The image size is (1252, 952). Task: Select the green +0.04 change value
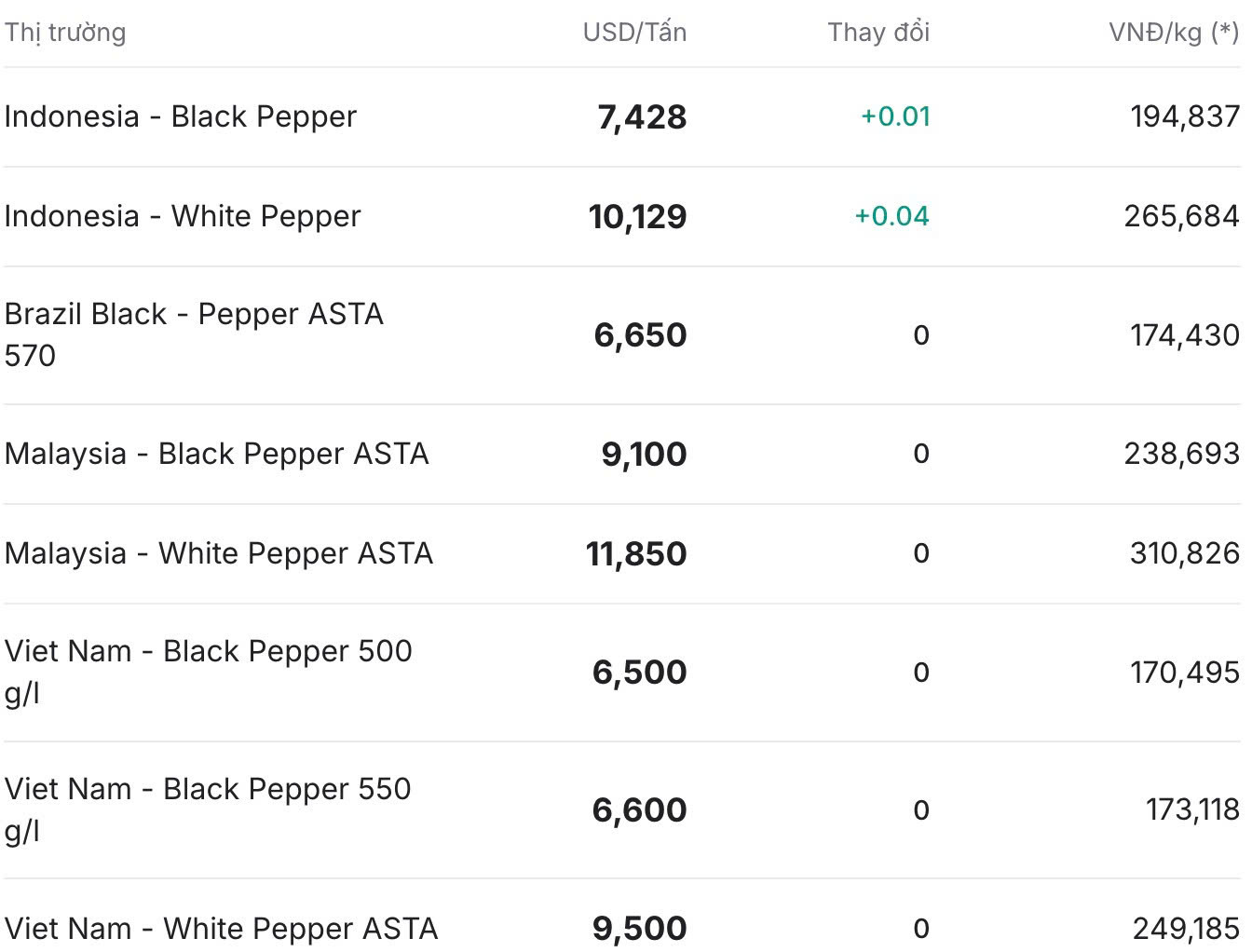pyautogui.click(x=892, y=216)
